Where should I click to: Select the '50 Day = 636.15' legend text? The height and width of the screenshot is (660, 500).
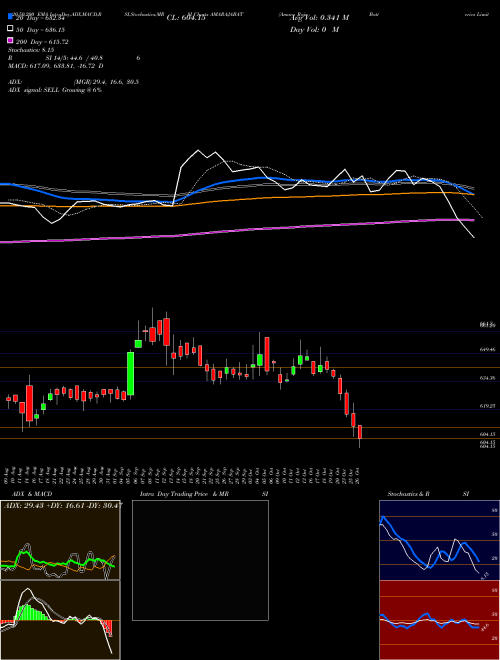40,30
